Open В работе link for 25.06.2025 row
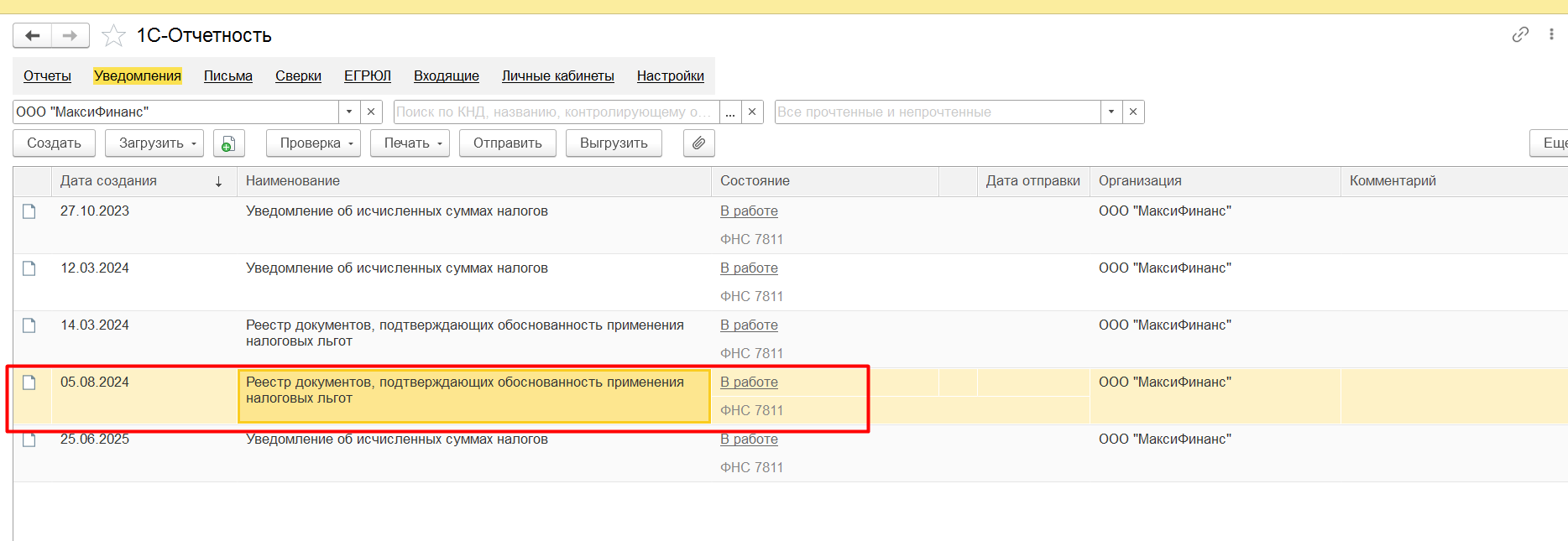1568x541 pixels. point(749,440)
